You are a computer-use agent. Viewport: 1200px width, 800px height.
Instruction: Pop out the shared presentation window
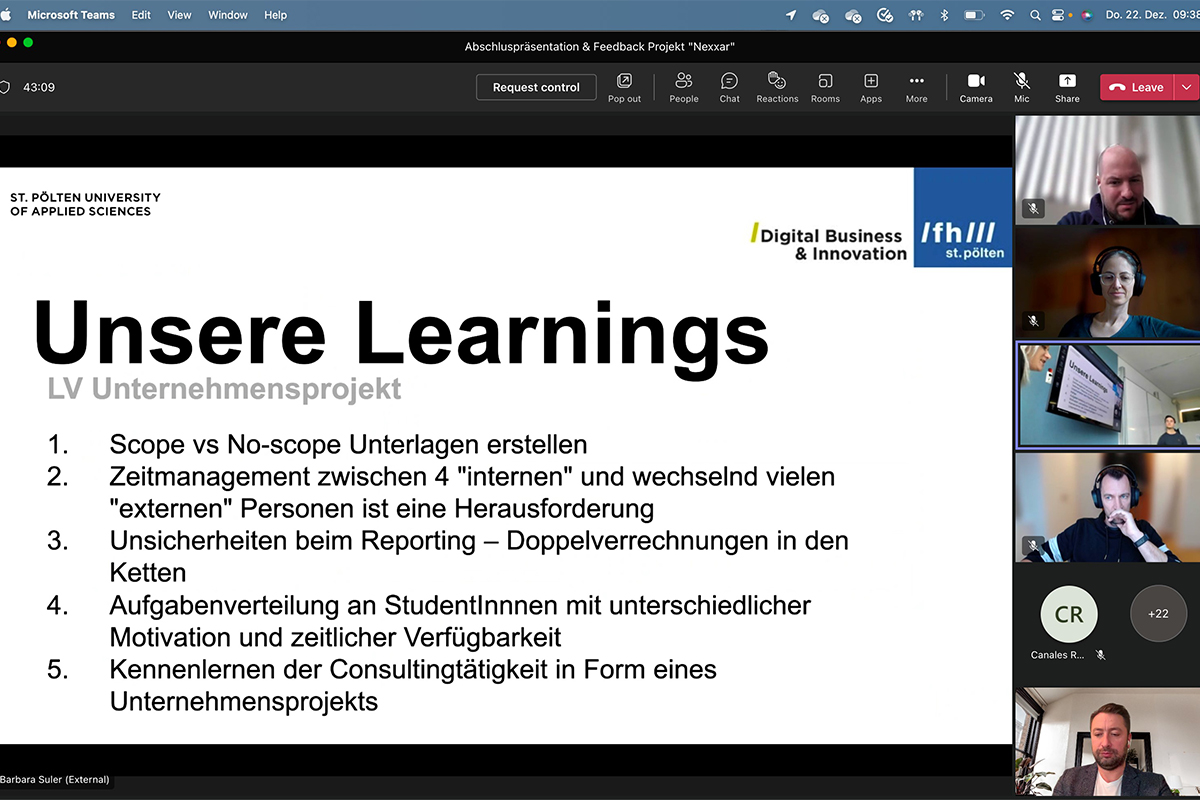[624, 87]
